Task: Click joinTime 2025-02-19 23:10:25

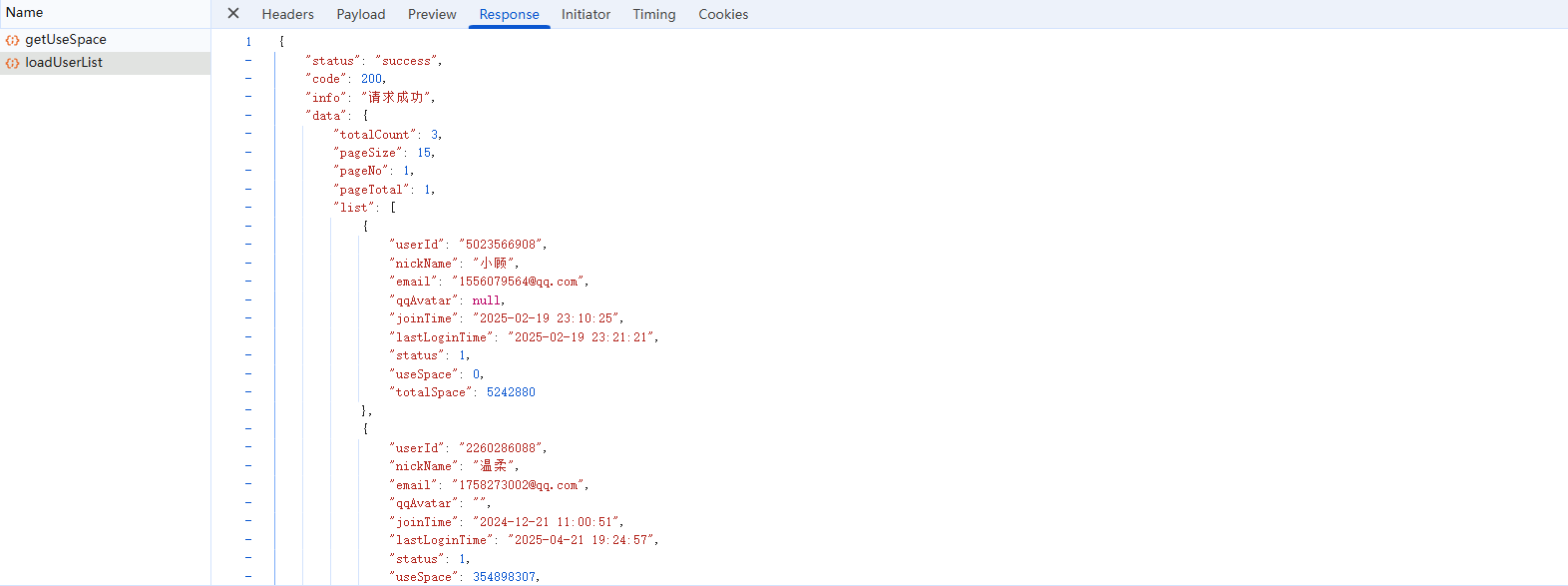Action: [547, 318]
